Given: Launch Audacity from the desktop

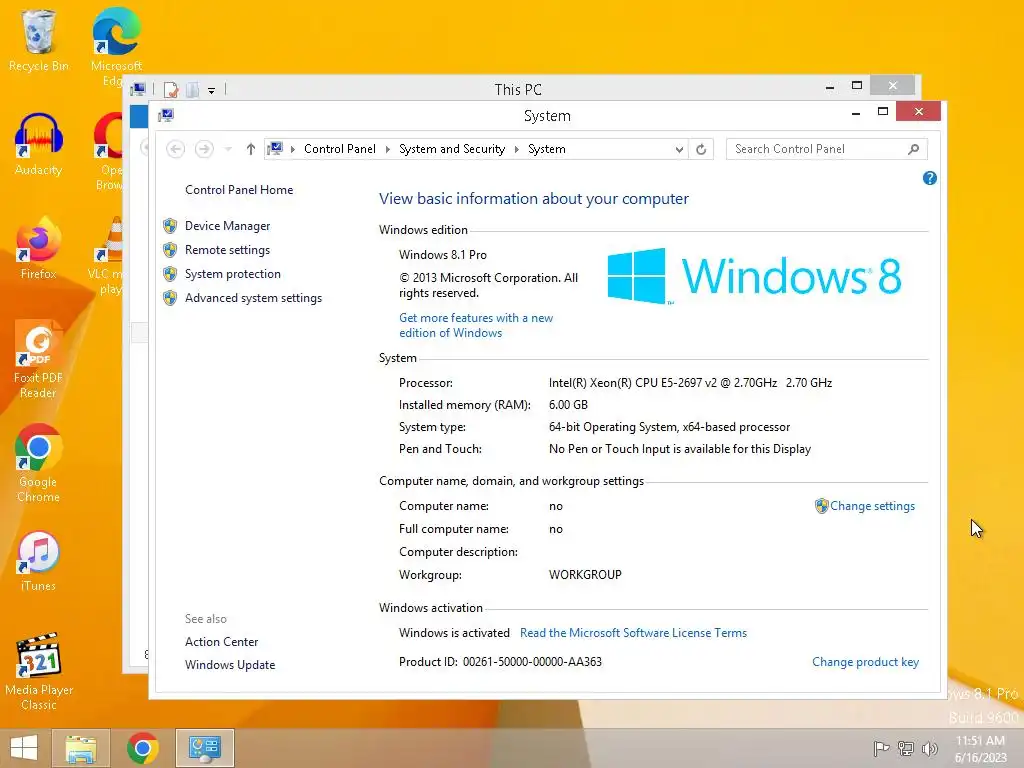Looking at the screenshot, I should pos(39,145).
